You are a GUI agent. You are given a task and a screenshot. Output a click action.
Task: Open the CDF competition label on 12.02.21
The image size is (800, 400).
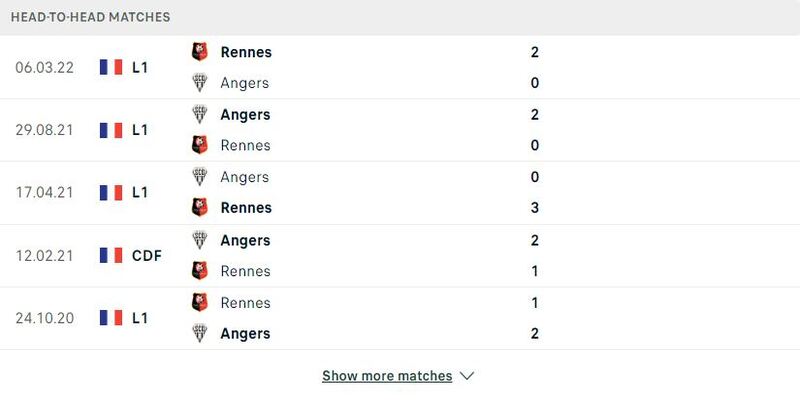tap(147, 255)
